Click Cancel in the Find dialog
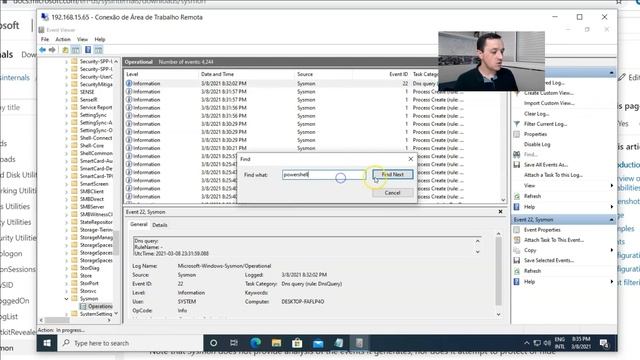Screen dimensions: 640x360 [393, 193]
